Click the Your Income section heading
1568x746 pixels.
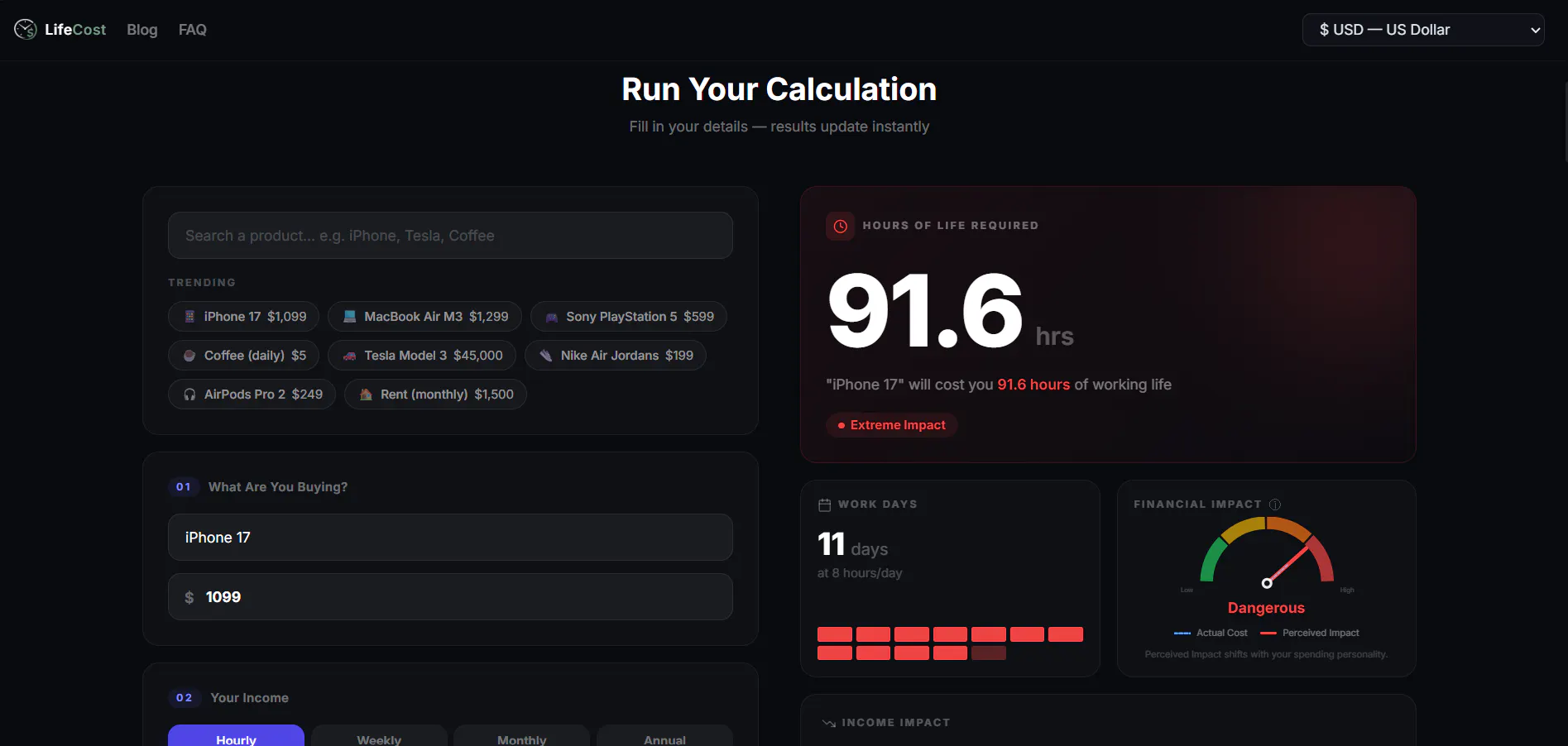pos(249,698)
